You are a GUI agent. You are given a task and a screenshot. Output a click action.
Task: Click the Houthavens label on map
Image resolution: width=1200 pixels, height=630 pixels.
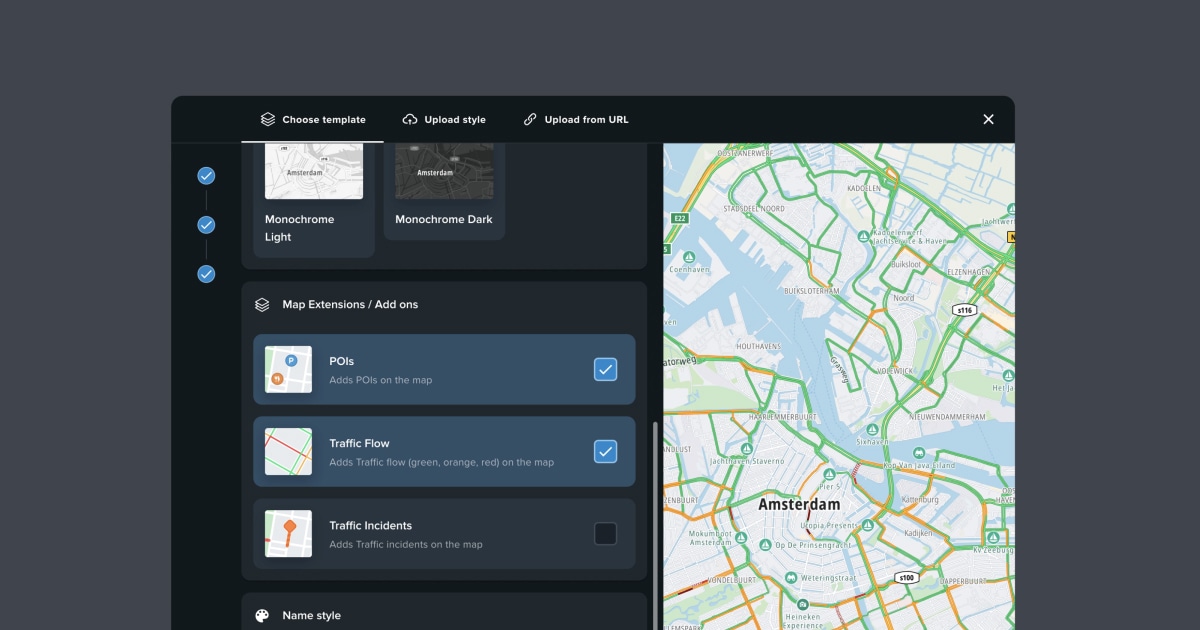[760, 345]
